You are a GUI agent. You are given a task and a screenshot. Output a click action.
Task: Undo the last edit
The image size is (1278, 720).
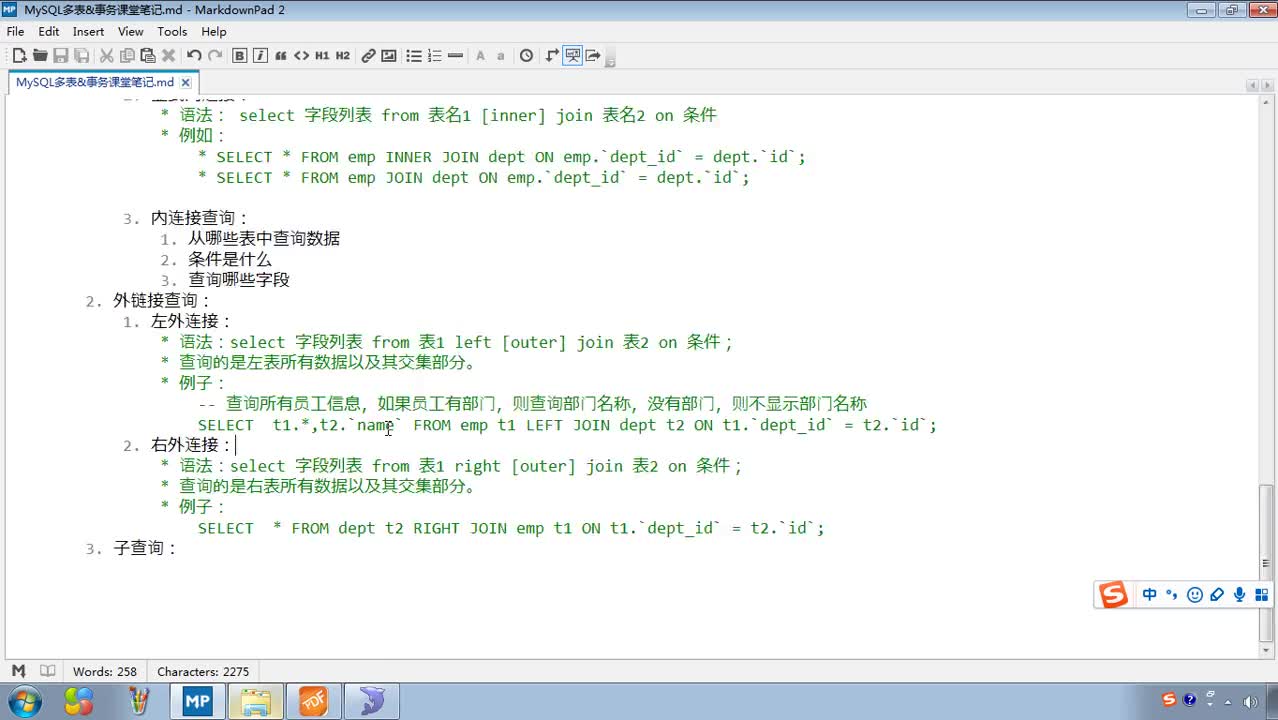194,56
